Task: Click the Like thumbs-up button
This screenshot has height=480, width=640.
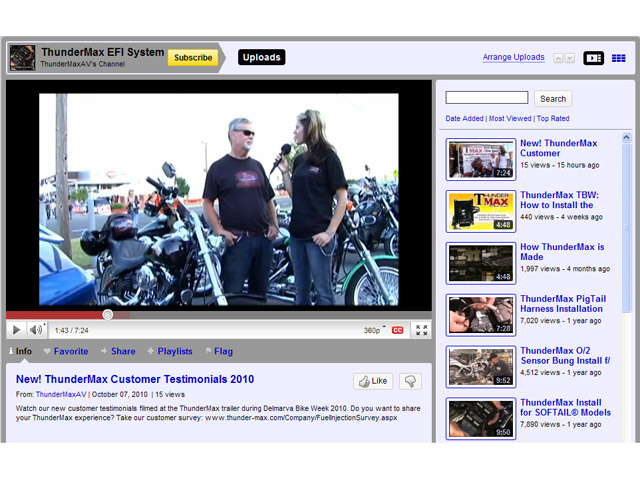Action: (x=373, y=381)
